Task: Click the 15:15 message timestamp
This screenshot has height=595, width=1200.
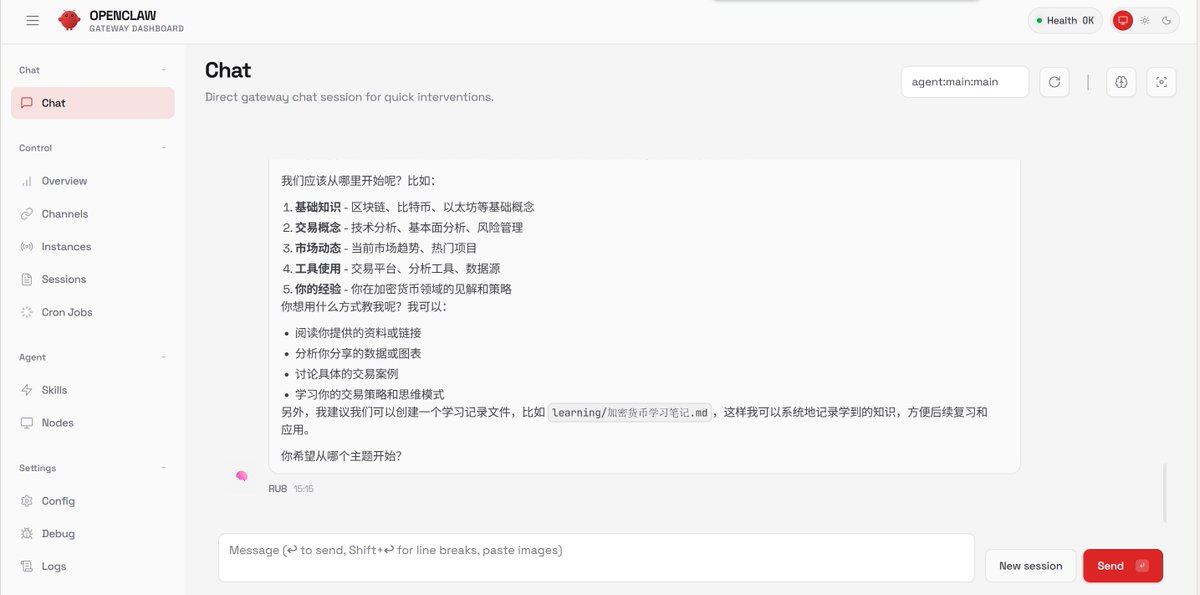Action: 304,489
